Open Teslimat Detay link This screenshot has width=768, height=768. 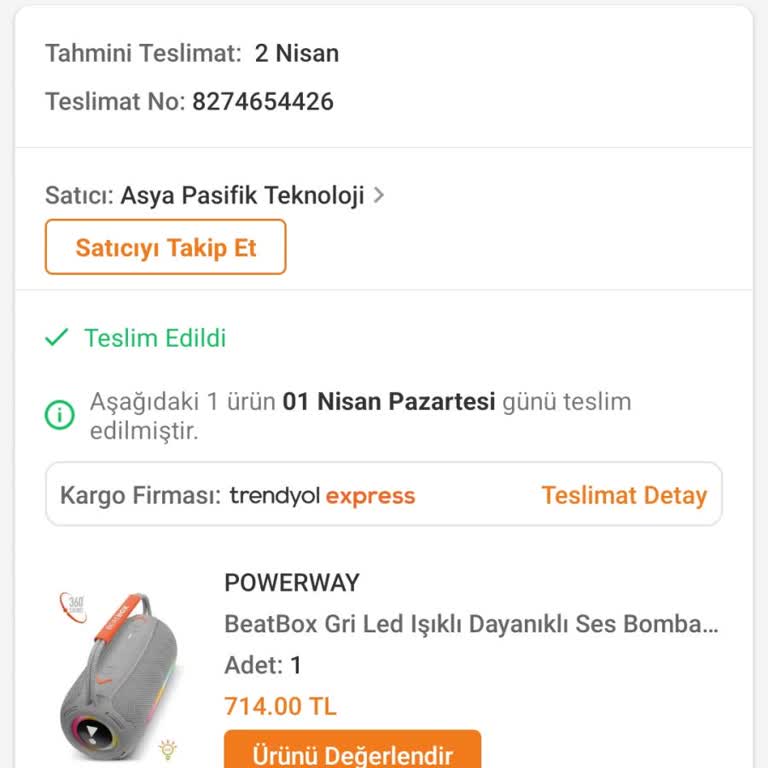[624, 495]
